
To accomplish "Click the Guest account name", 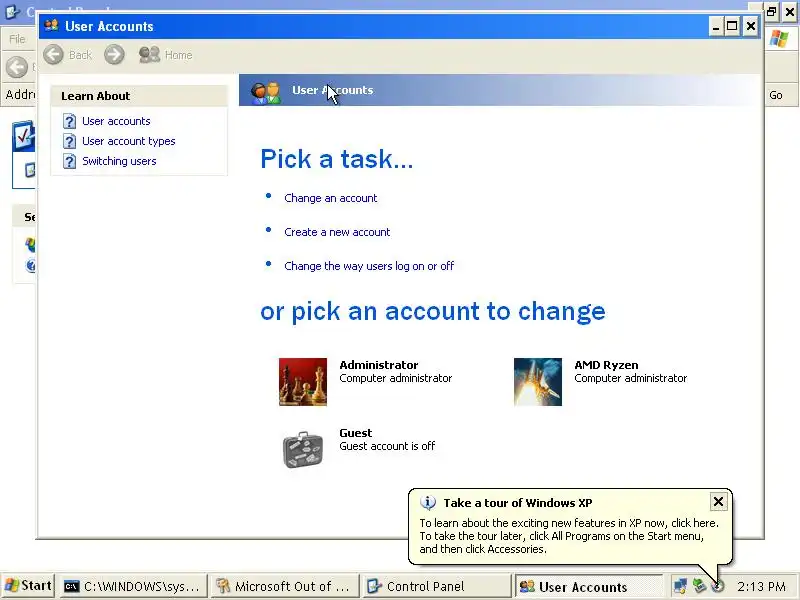I will [356, 433].
